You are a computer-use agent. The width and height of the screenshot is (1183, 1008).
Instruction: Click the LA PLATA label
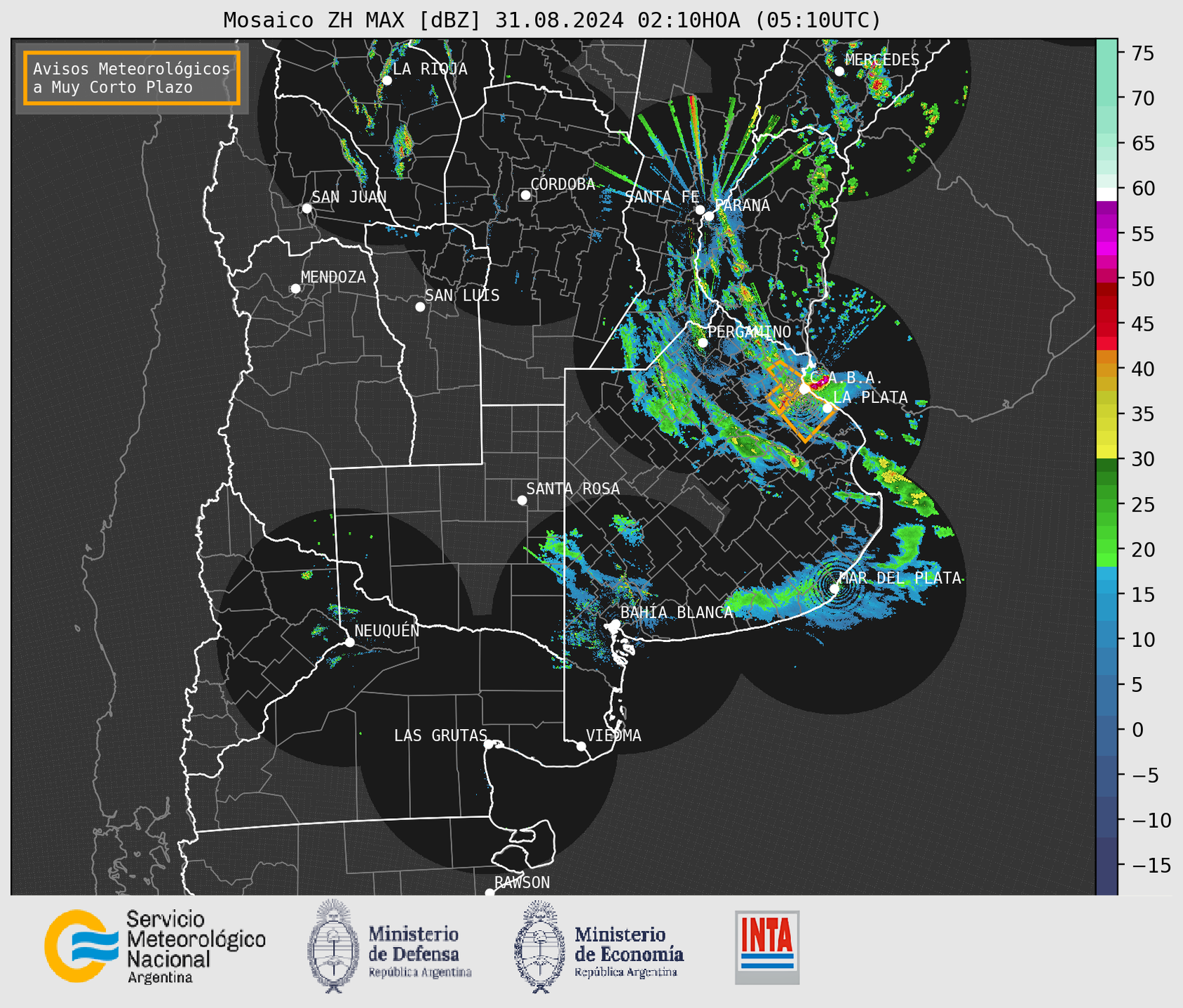[870, 397]
